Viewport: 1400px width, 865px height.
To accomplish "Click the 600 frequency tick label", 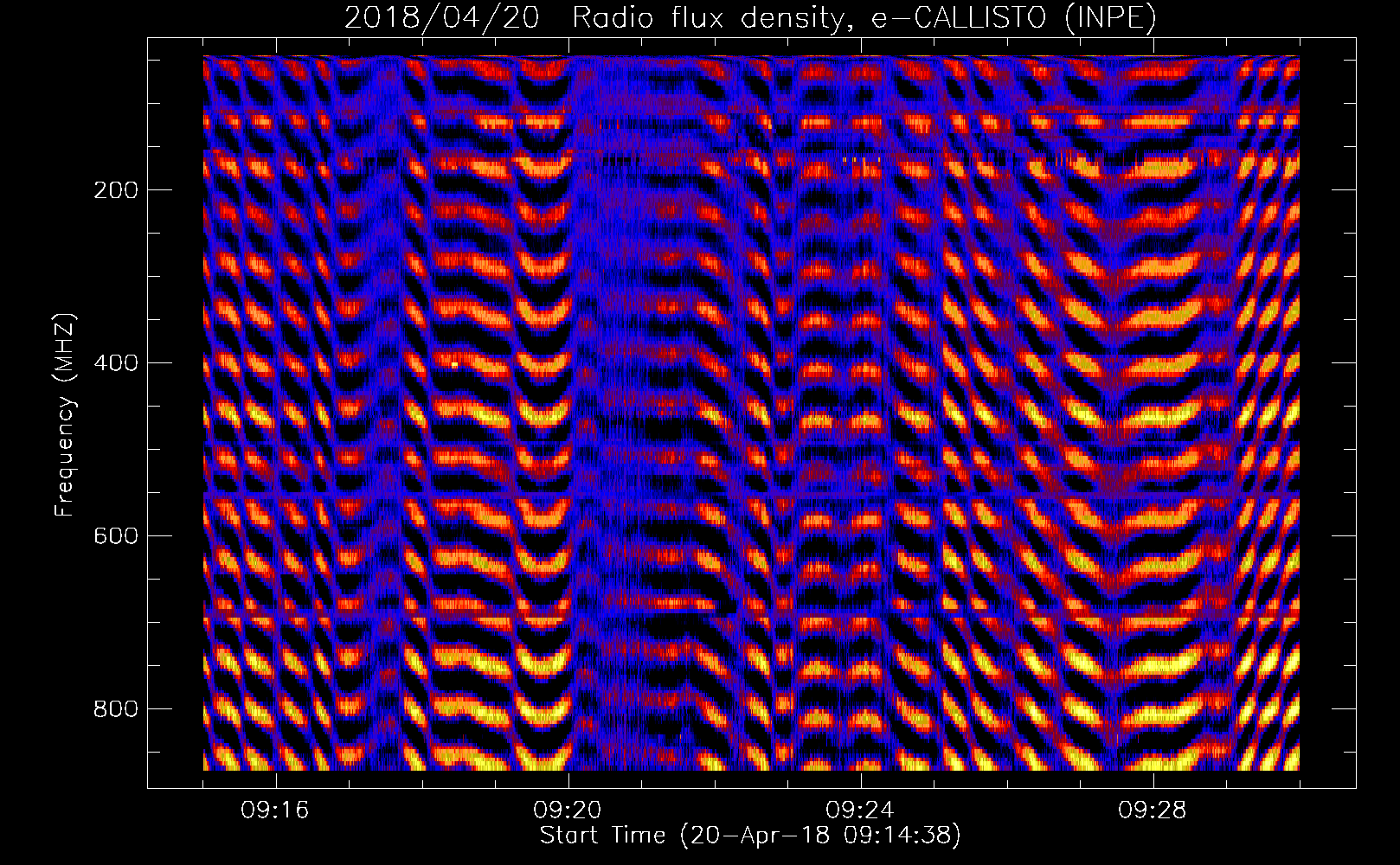I will pos(115,536).
